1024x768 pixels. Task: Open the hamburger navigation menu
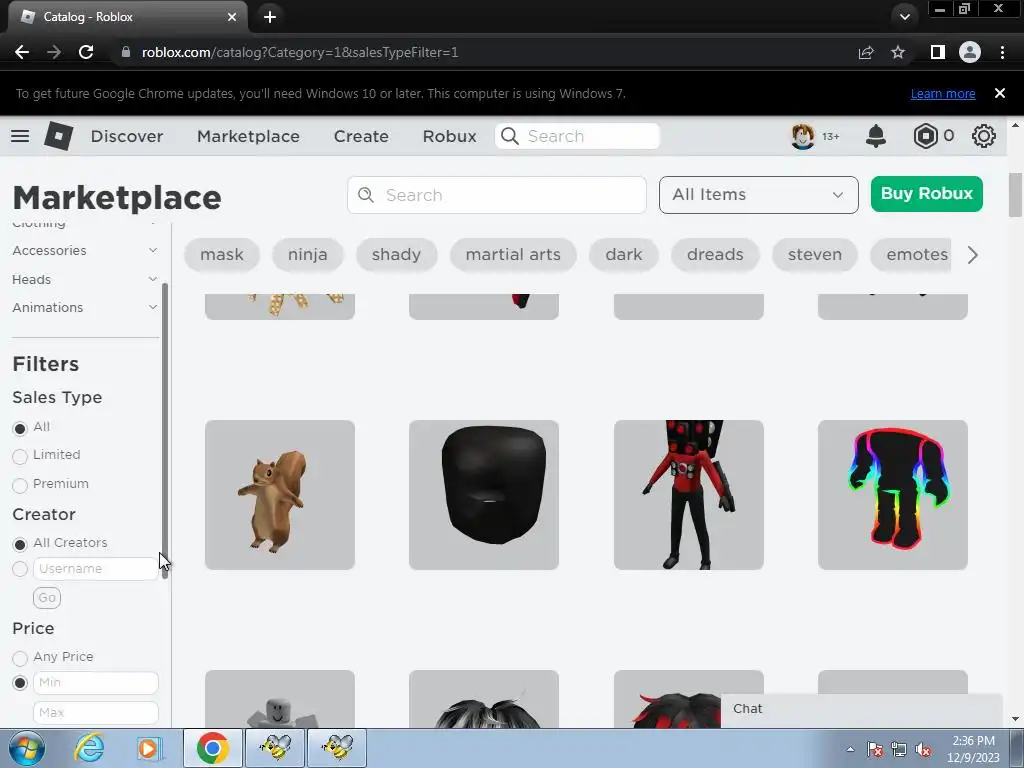pos(20,136)
